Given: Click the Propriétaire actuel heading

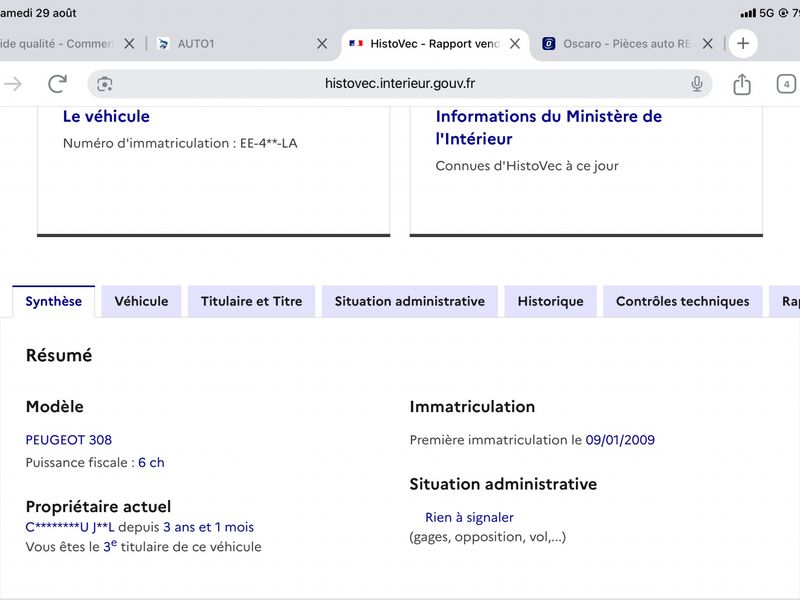Looking at the screenshot, I should point(98,507).
